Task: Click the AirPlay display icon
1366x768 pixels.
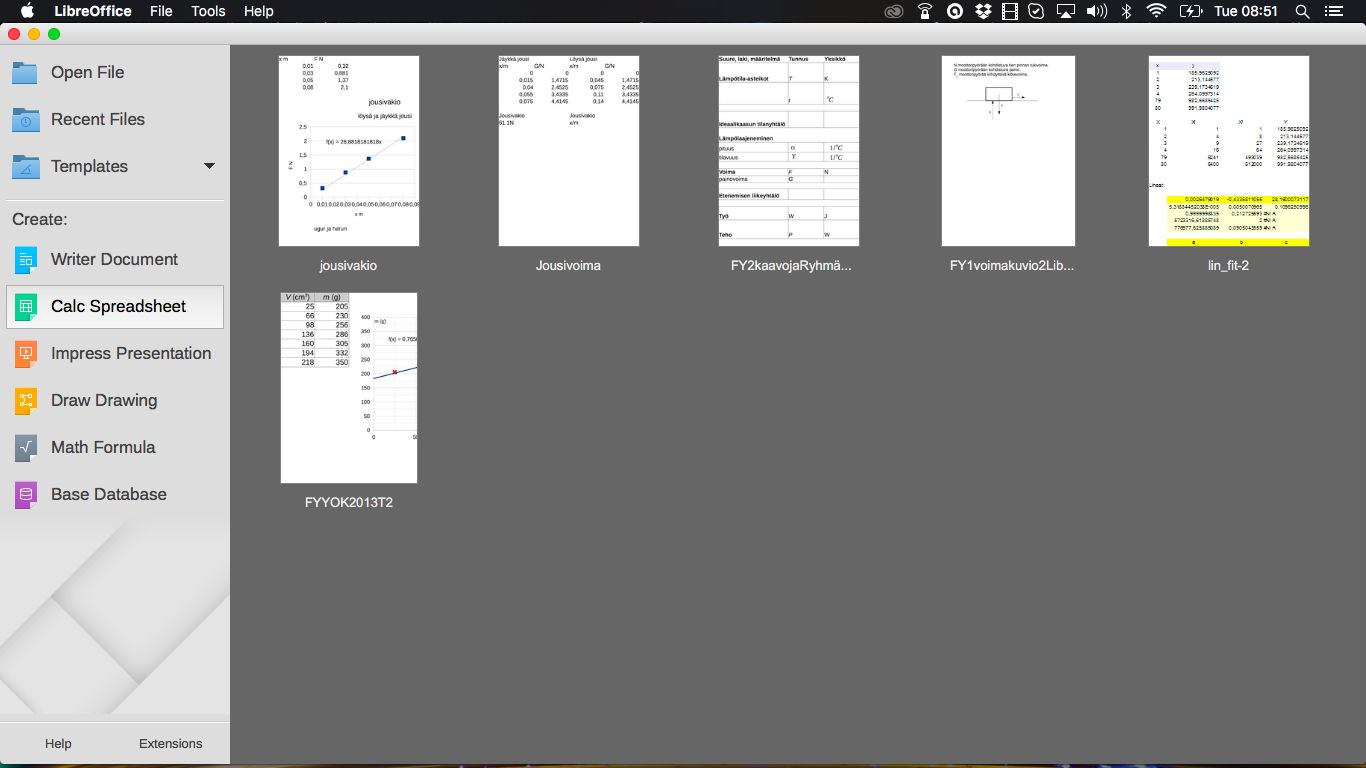Action: point(1066,11)
